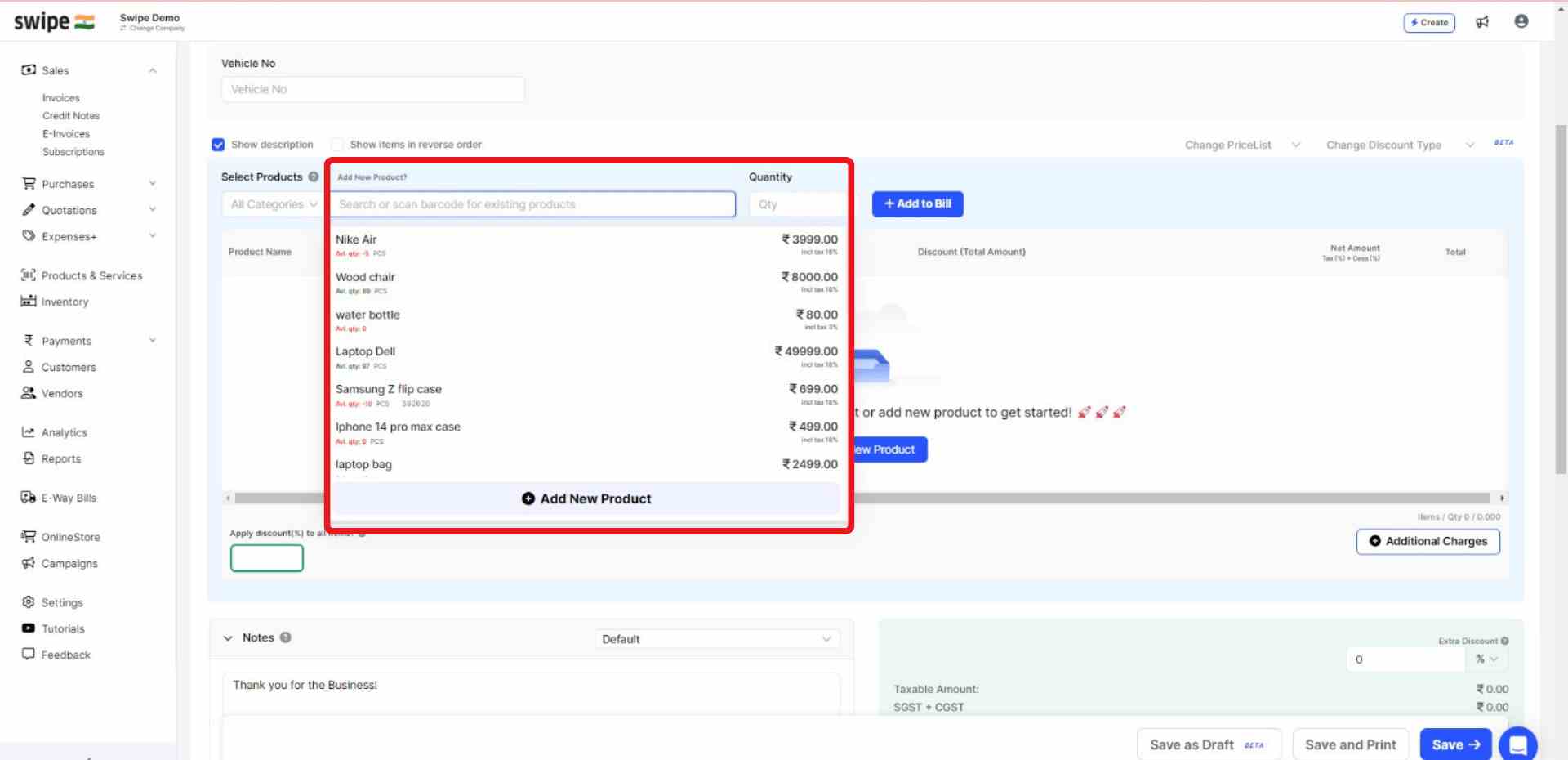The height and width of the screenshot is (760, 1568).
Task: Click the Purchases cart icon
Action: tap(29, 184)
